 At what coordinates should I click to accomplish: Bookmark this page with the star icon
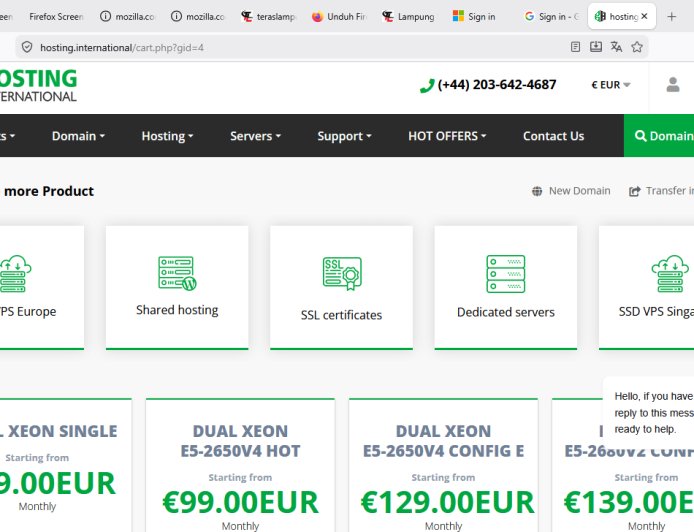coord(637,47)
